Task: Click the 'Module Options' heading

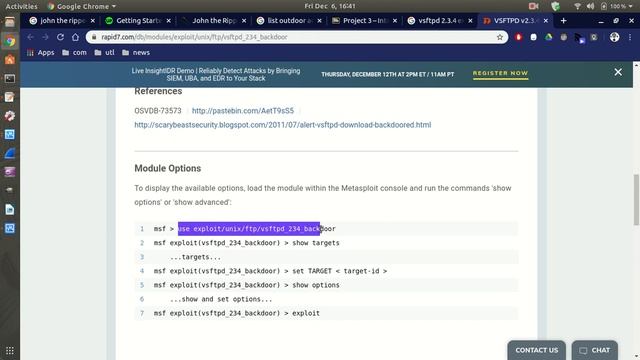Action: [168, 168]
